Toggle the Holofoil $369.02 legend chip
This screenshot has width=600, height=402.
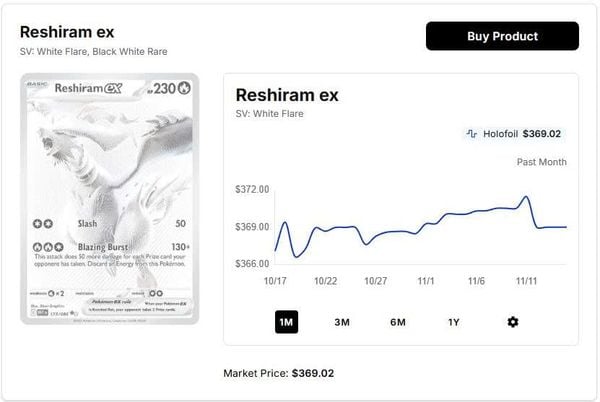[x=514, y=134]
